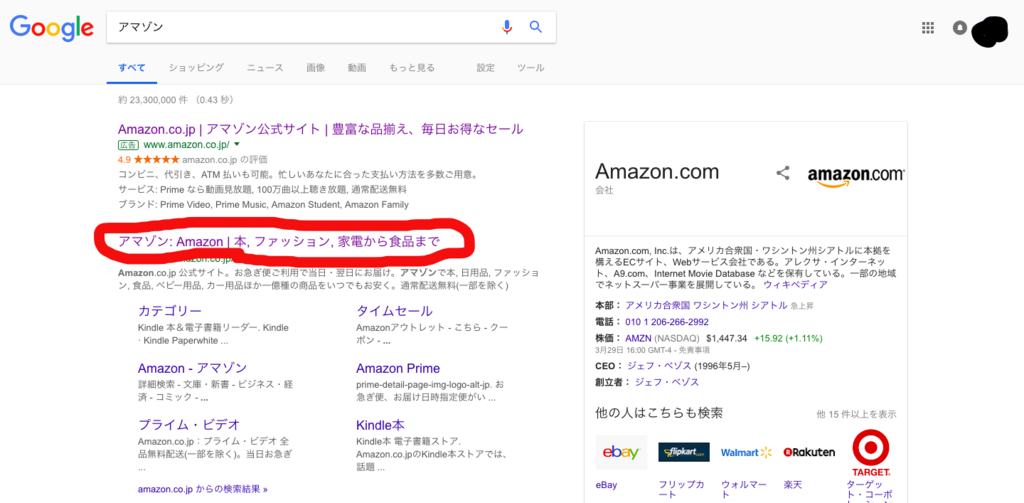Open the ウィキペディア link
The width and height of the screenshot is (1024, 503).
click(795, 285)
